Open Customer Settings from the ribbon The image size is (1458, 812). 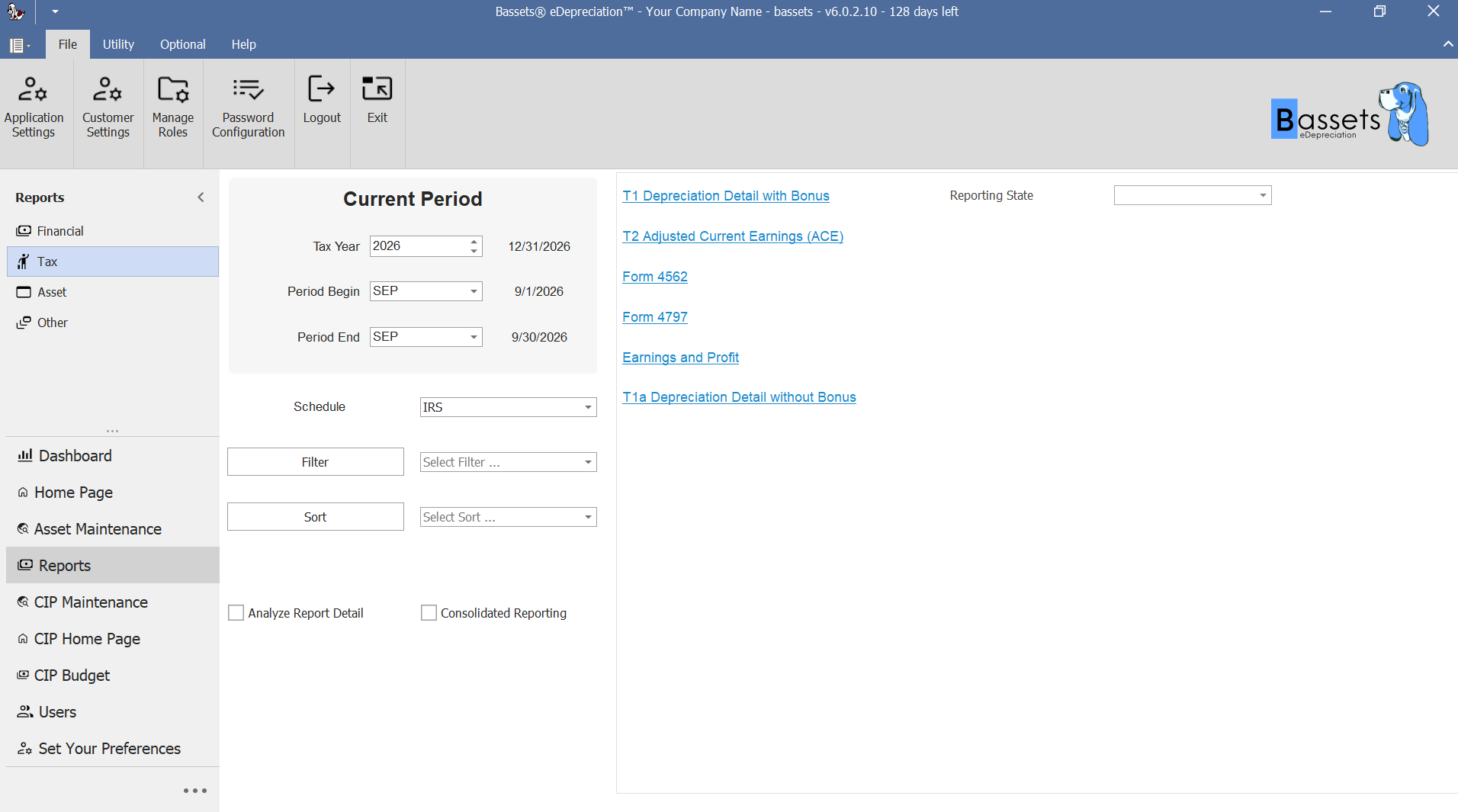pyautogui.click(x=108, y=108)
